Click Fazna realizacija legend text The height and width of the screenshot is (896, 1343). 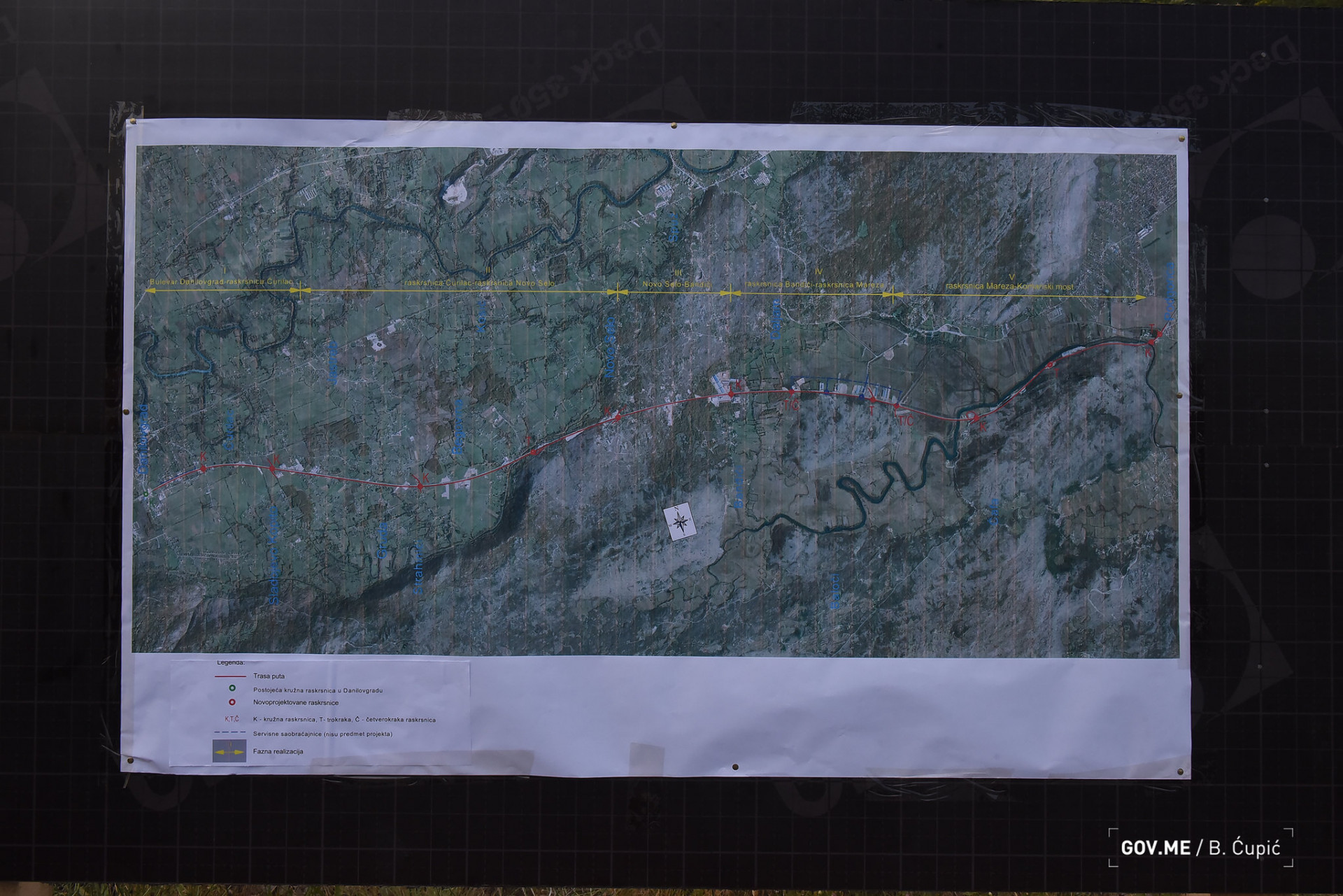pos(278,751)
